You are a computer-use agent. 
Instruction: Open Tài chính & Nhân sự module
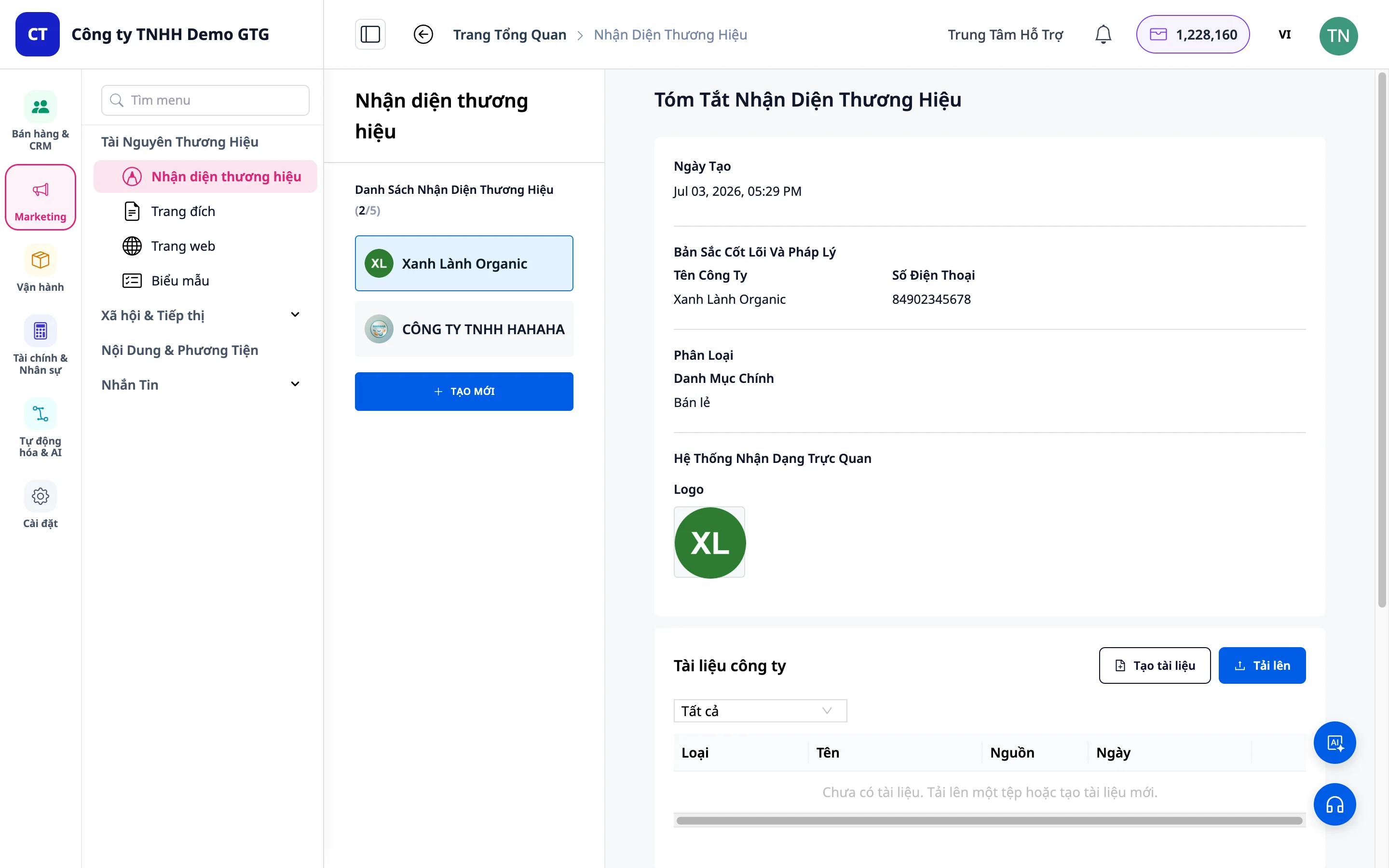coord(40,345)
